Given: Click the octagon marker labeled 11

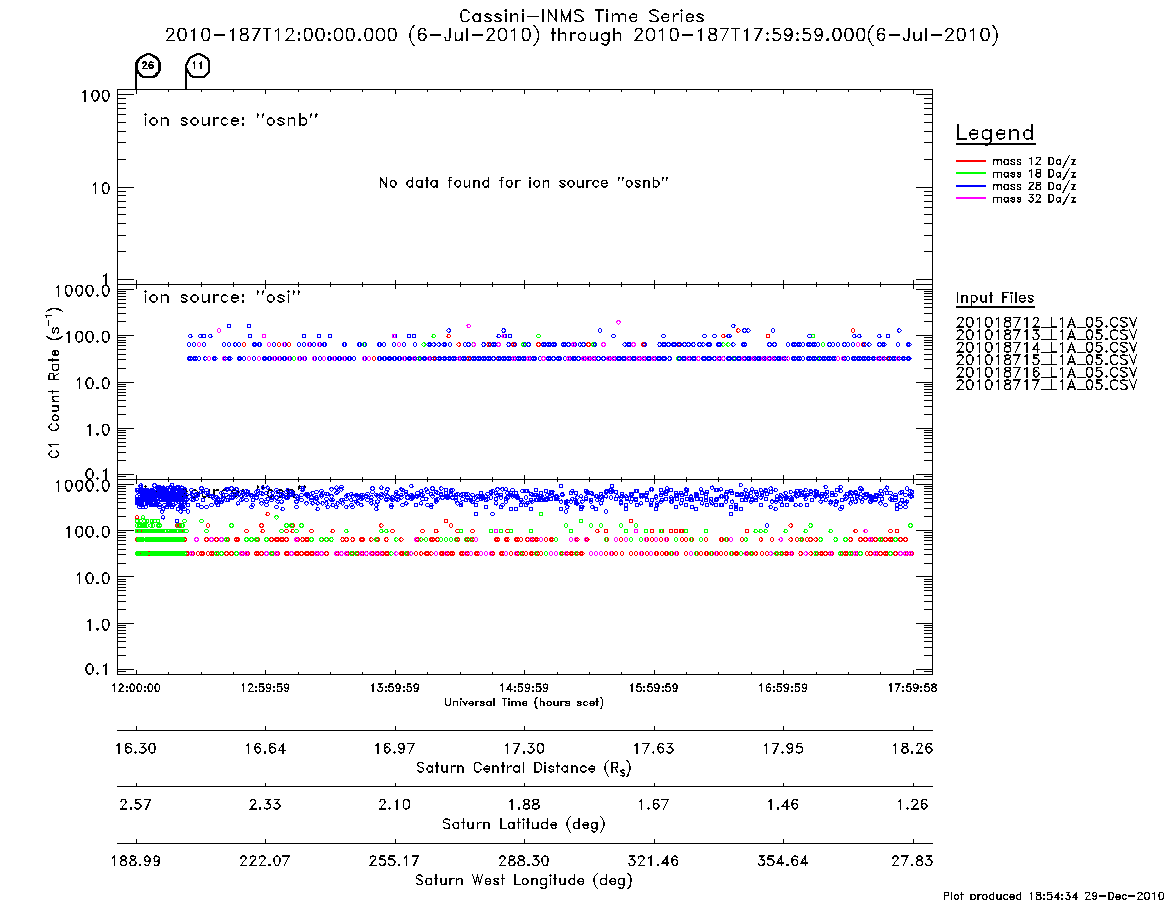Looking at the screenshot, I should point(198,66).
